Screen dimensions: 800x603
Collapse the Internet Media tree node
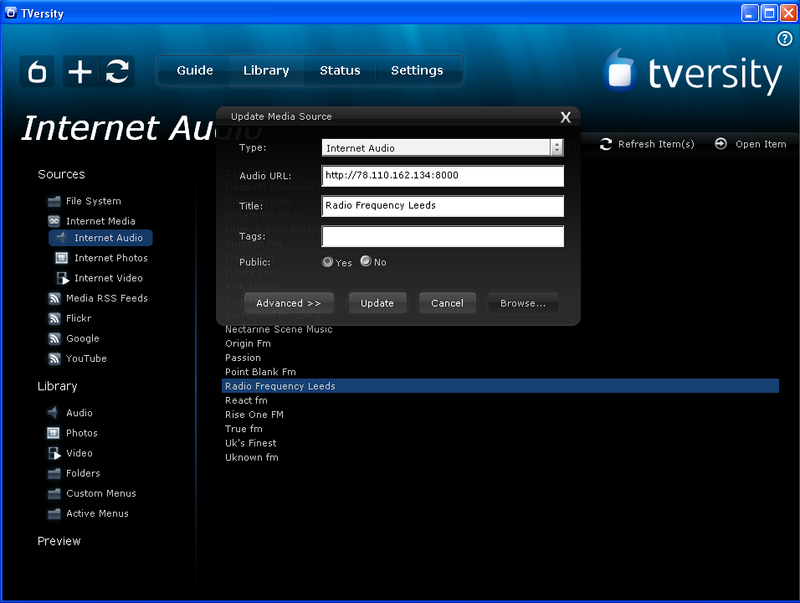point(54,221)
